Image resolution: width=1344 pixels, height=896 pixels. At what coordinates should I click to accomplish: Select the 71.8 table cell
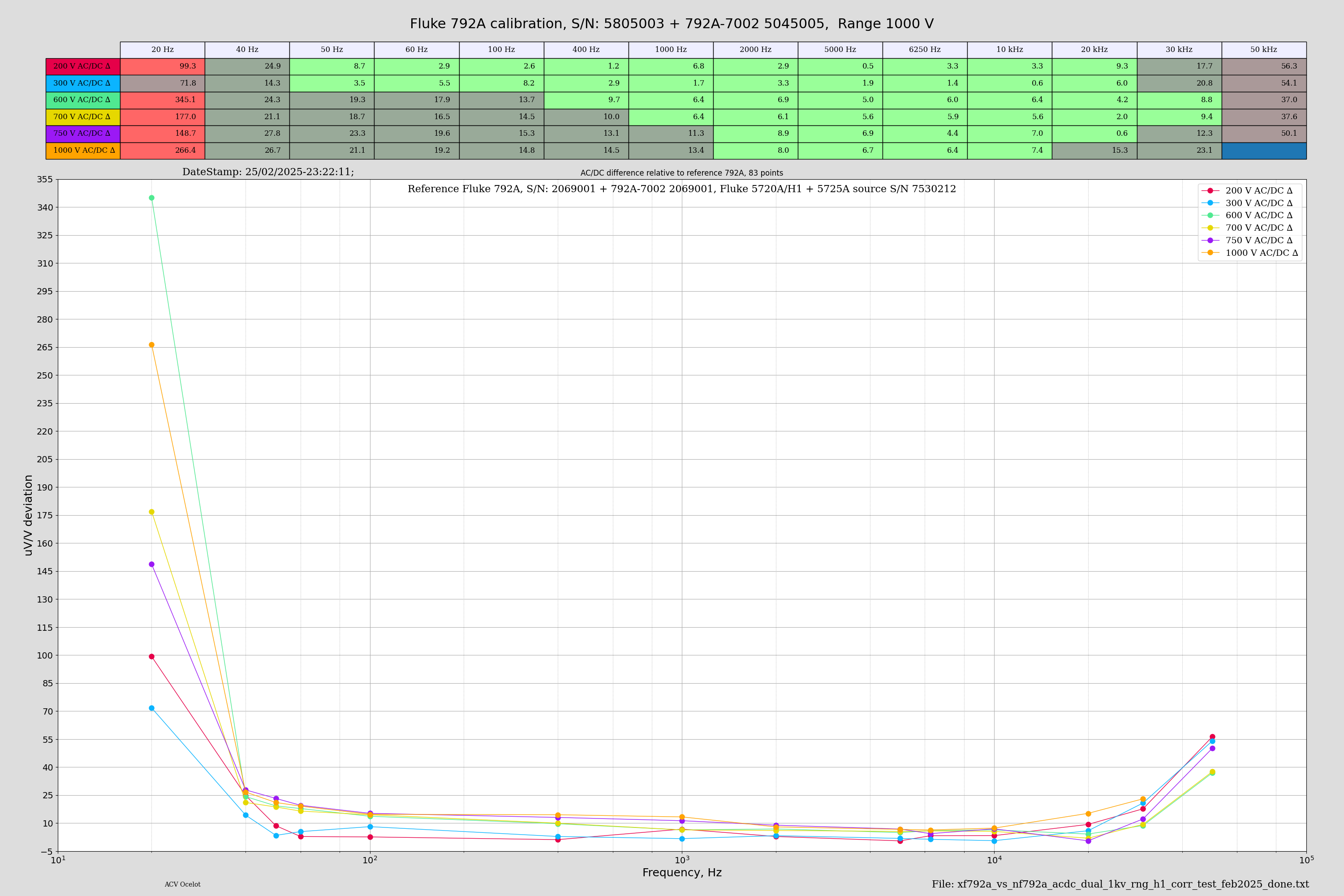(x=162, y=83)
